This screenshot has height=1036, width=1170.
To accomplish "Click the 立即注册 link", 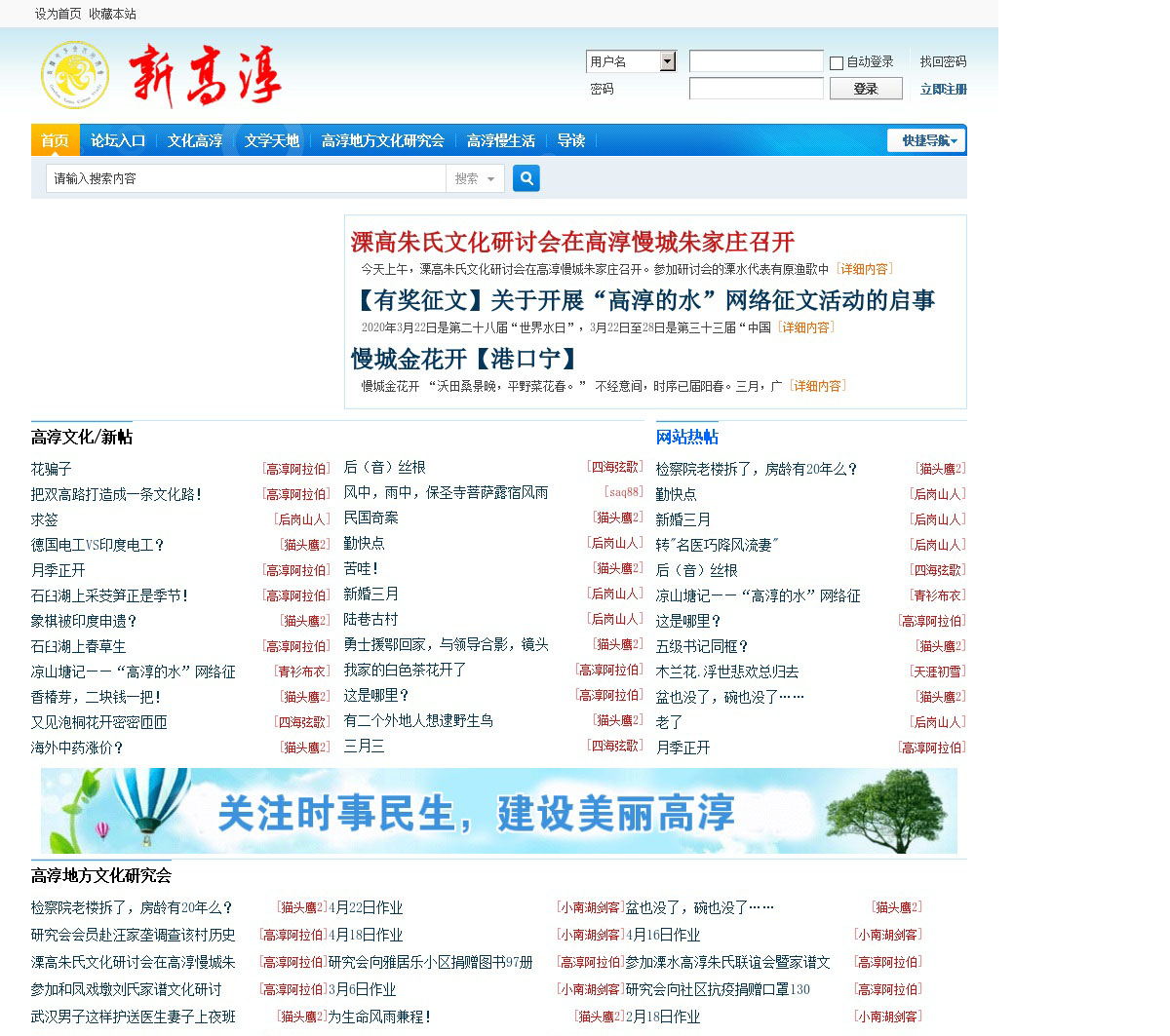I will point(943,89).
